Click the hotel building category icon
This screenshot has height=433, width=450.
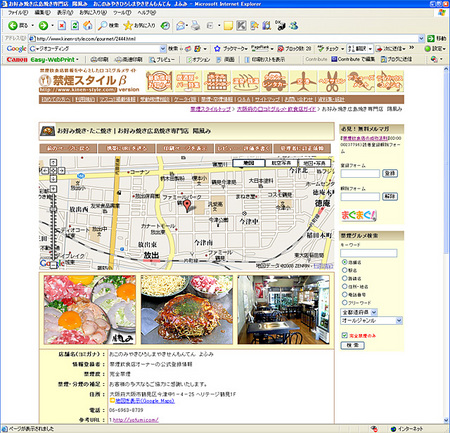point(217,81)
